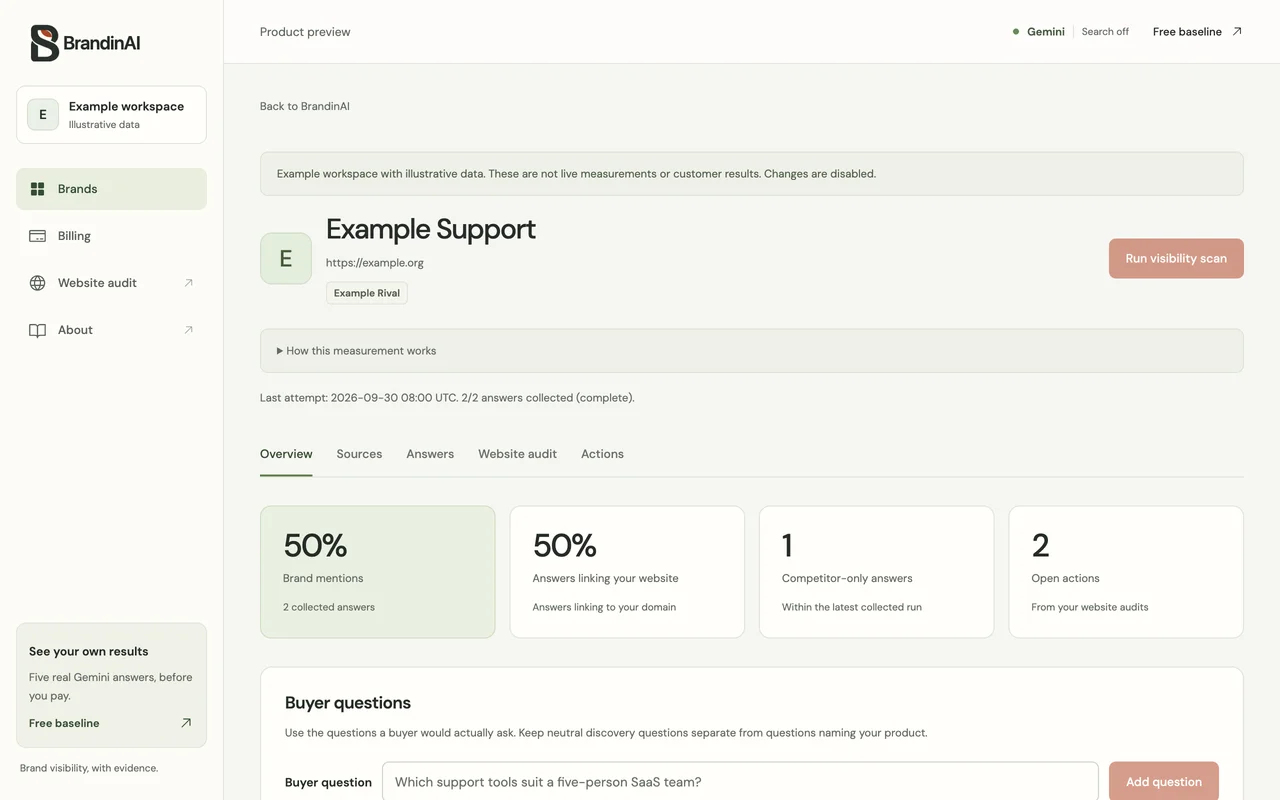Click the Billing credit card icon

point(38,236)
